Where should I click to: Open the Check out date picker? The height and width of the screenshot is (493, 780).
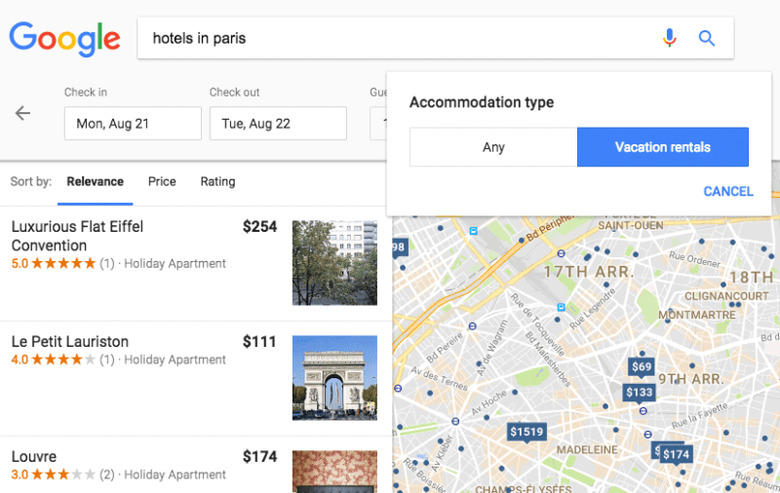pyautogui.click(x=278, y=124)
